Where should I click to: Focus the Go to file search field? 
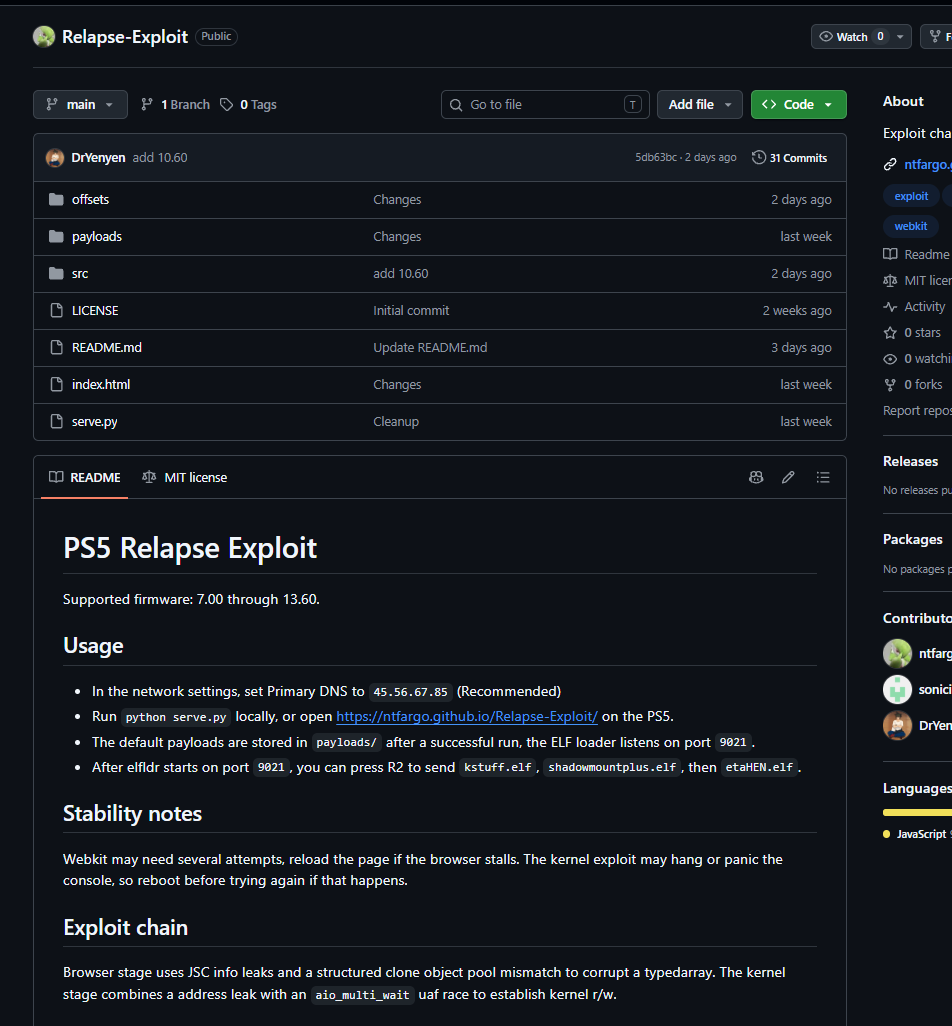point(545,105)
